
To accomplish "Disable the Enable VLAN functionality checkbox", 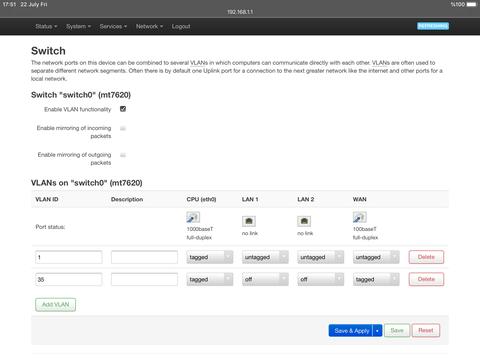I will tap(123, 109).
